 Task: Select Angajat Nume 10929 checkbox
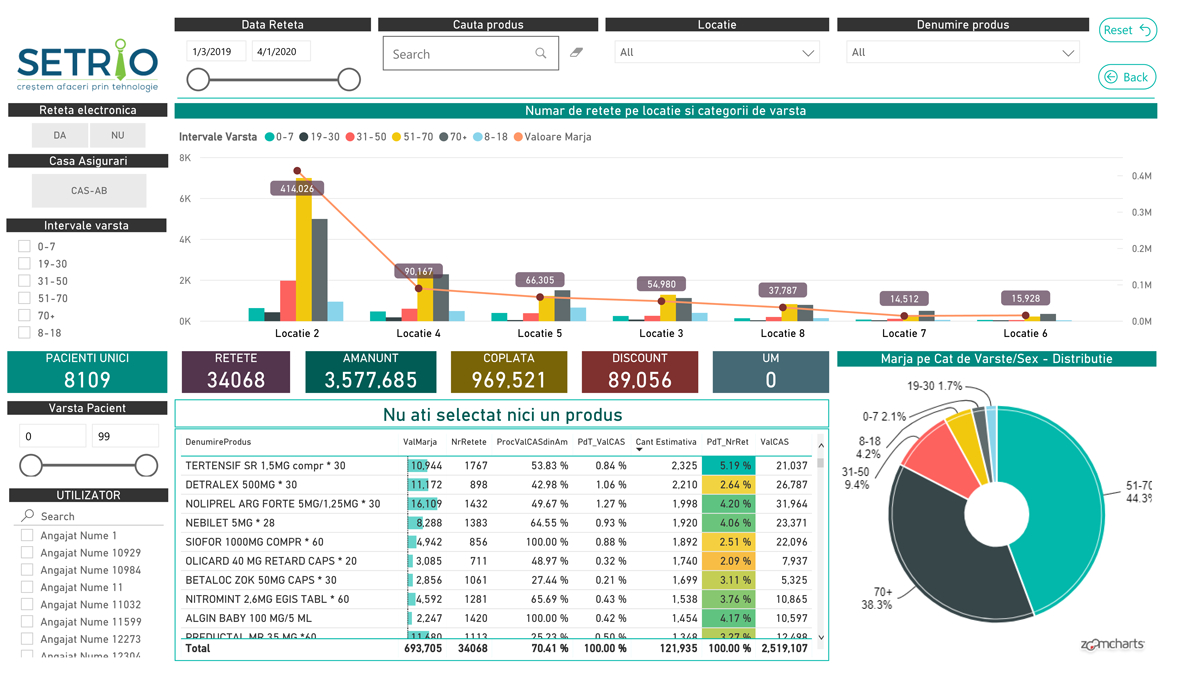(27, 553)
